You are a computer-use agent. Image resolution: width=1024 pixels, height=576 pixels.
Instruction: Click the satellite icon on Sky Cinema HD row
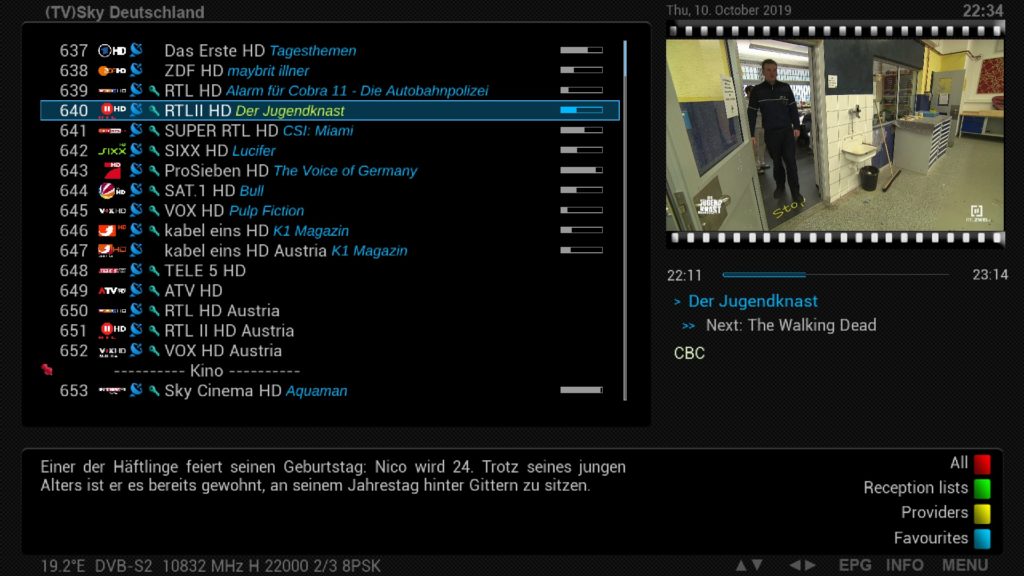click(x=136, y=390)
